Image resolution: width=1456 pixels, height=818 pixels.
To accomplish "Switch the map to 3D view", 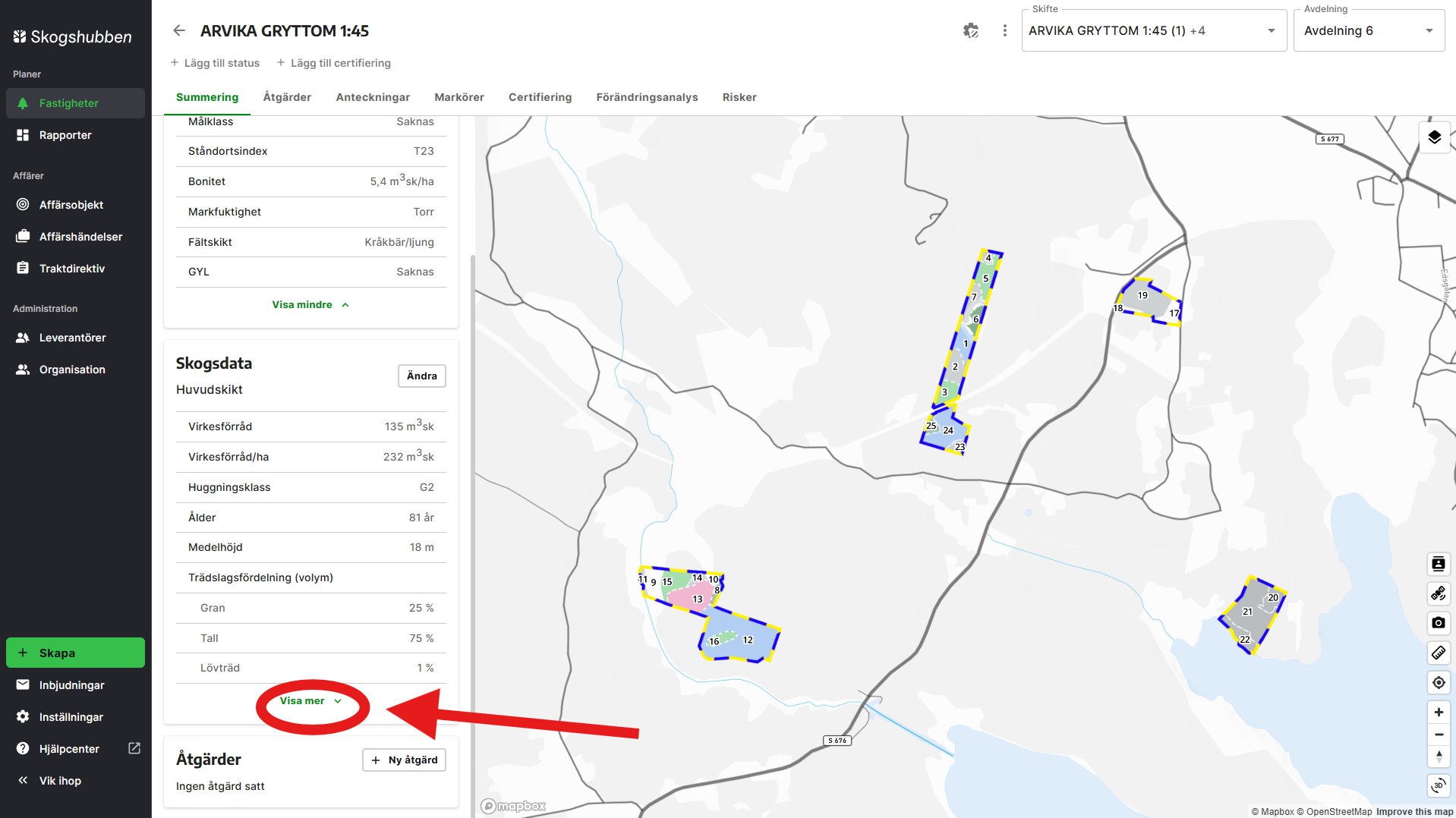I will click(x=1439, y=785).
